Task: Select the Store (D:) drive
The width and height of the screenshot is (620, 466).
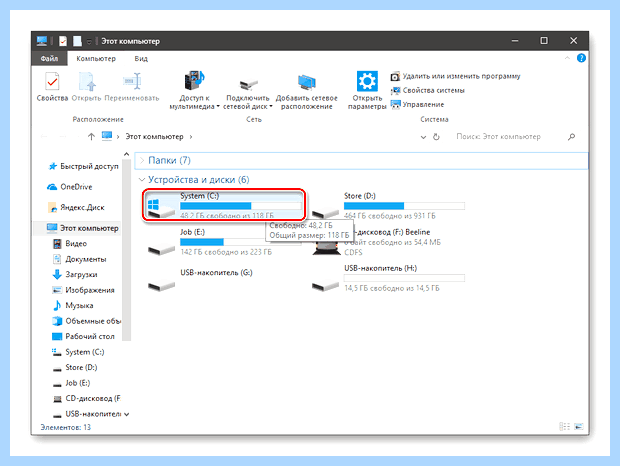Action: point(388,206)
